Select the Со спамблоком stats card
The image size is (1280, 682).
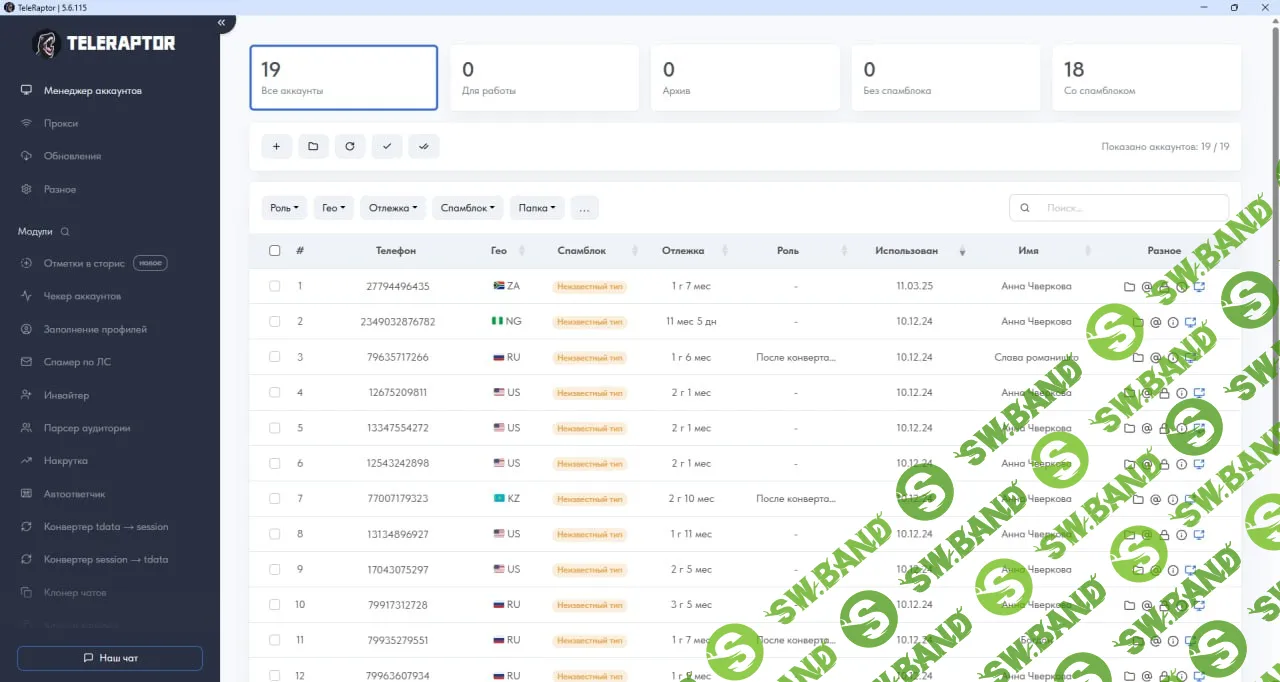[x=1146, y=78]
